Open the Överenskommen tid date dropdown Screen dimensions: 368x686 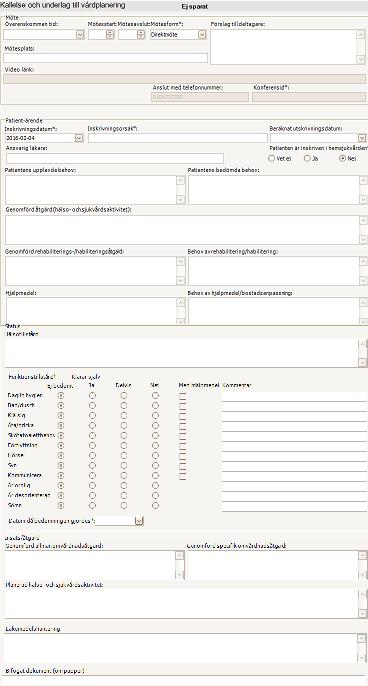click(80, 35)
